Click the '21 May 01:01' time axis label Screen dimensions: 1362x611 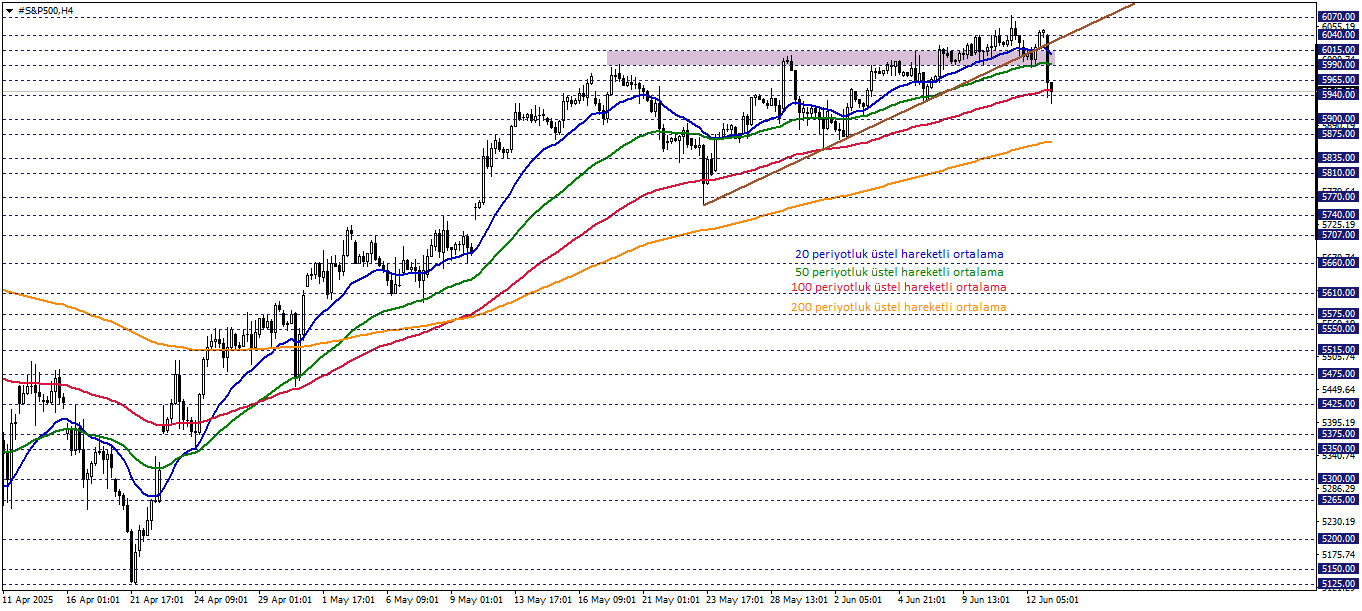tap(672, 600)
